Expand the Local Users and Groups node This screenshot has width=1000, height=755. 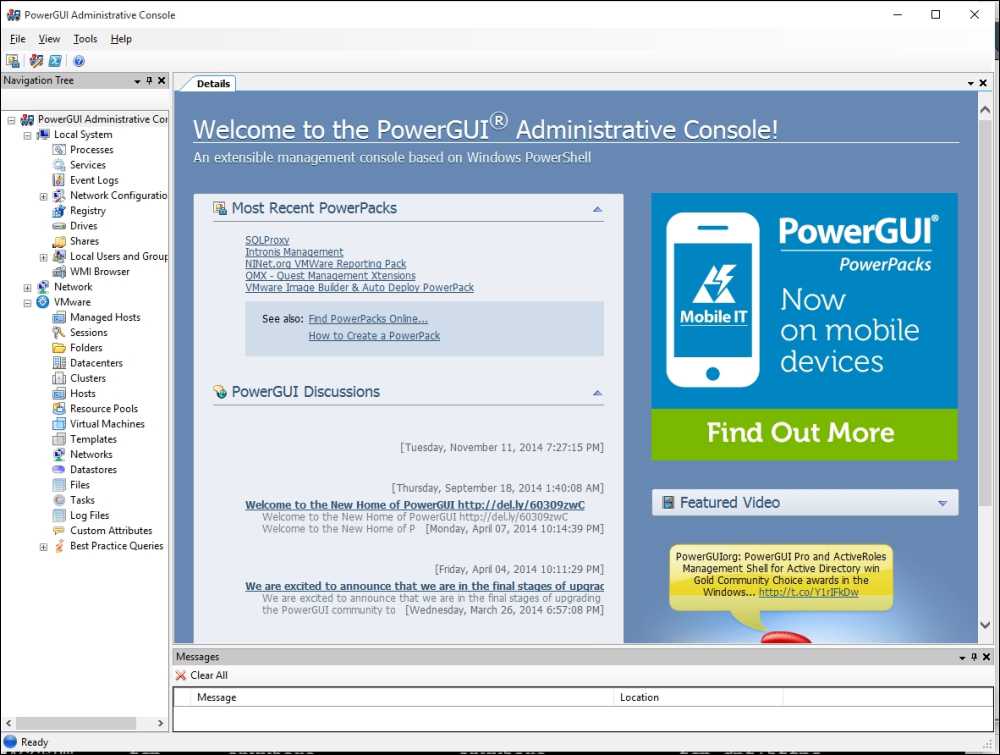tap(43, 257)
